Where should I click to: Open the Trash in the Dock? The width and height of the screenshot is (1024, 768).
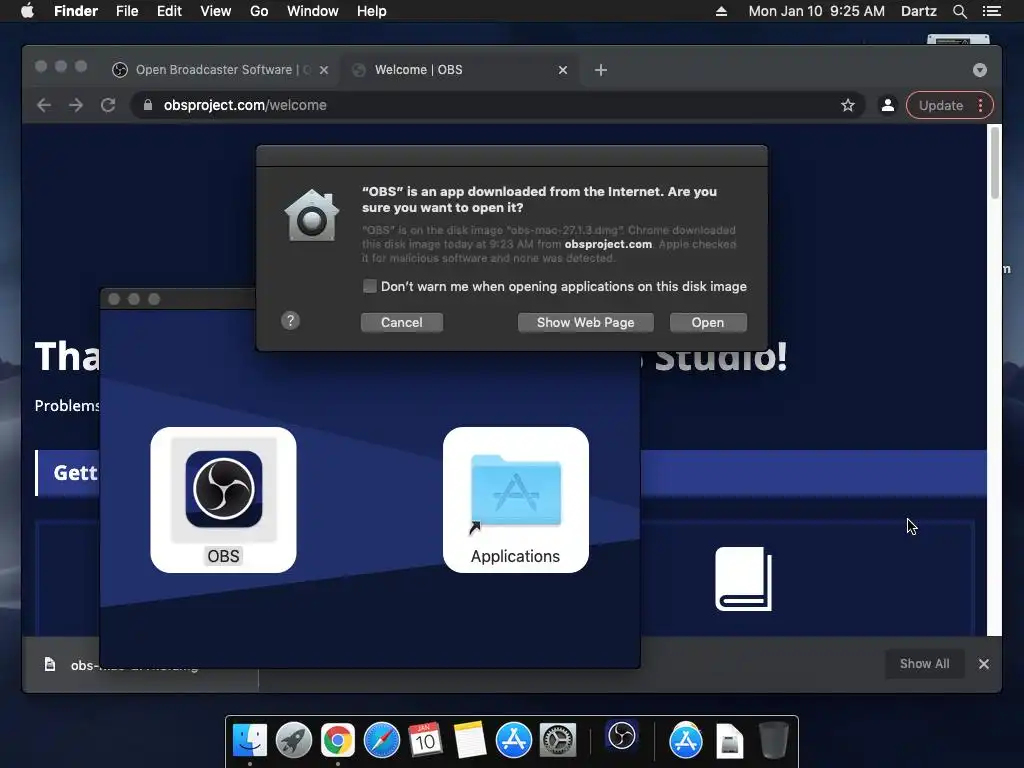click(x=773, y=740)
